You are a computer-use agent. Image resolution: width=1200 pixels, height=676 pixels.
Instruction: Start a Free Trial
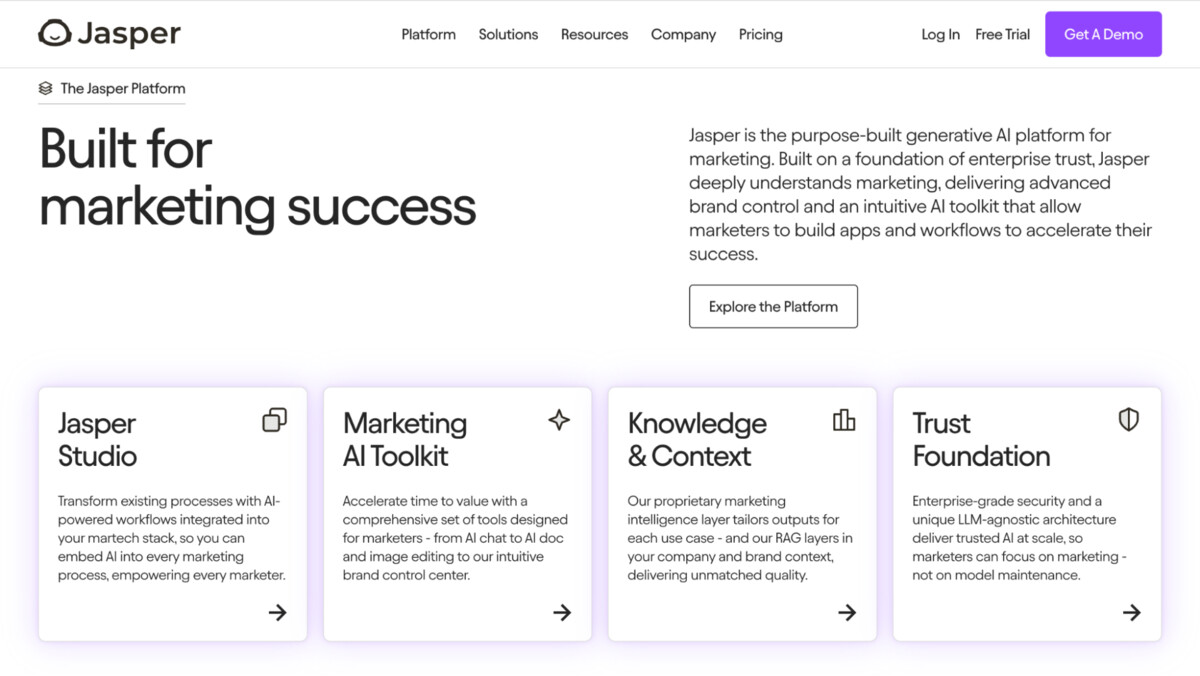[x=1002, y=34]
